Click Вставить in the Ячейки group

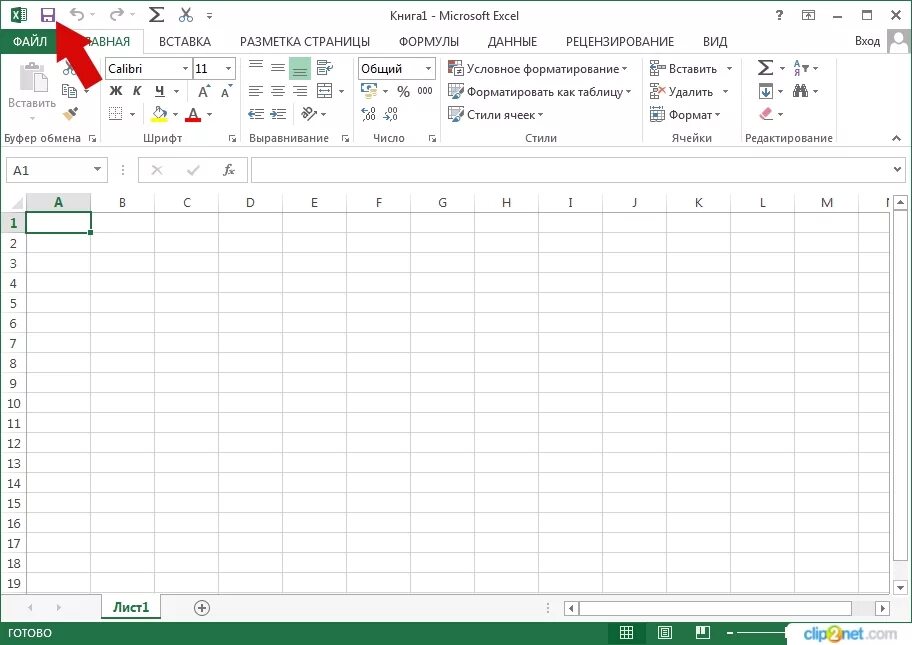[685, 69]
